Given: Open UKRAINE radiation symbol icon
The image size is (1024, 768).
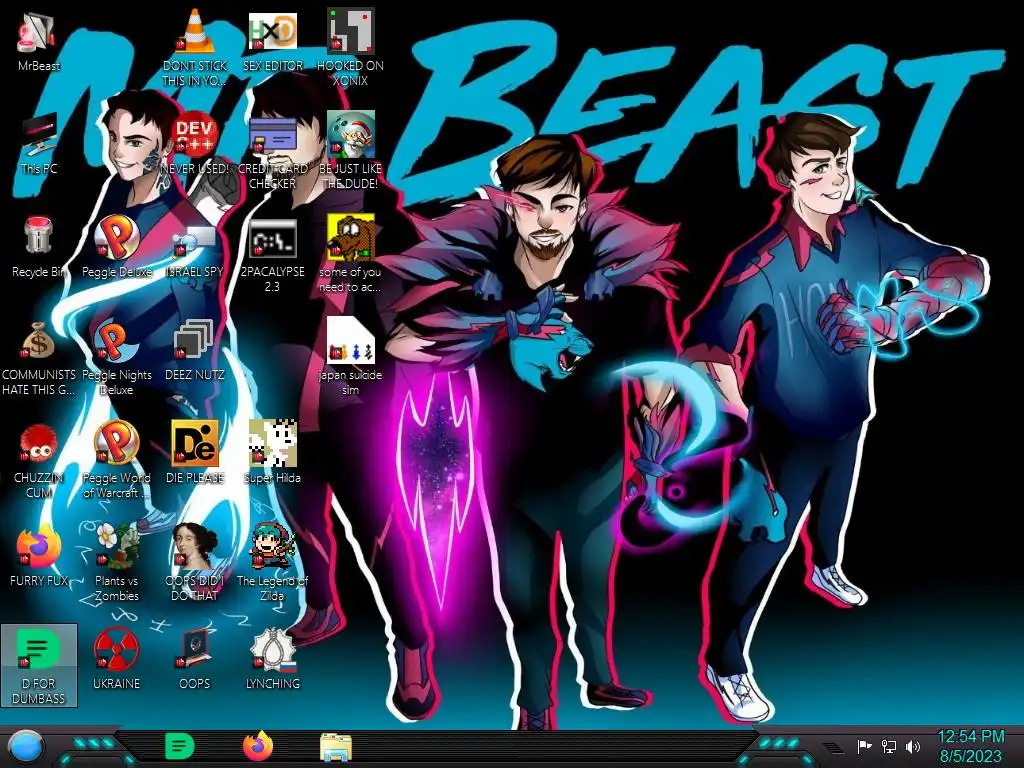Looking at the screenshot, I should 116,650.
